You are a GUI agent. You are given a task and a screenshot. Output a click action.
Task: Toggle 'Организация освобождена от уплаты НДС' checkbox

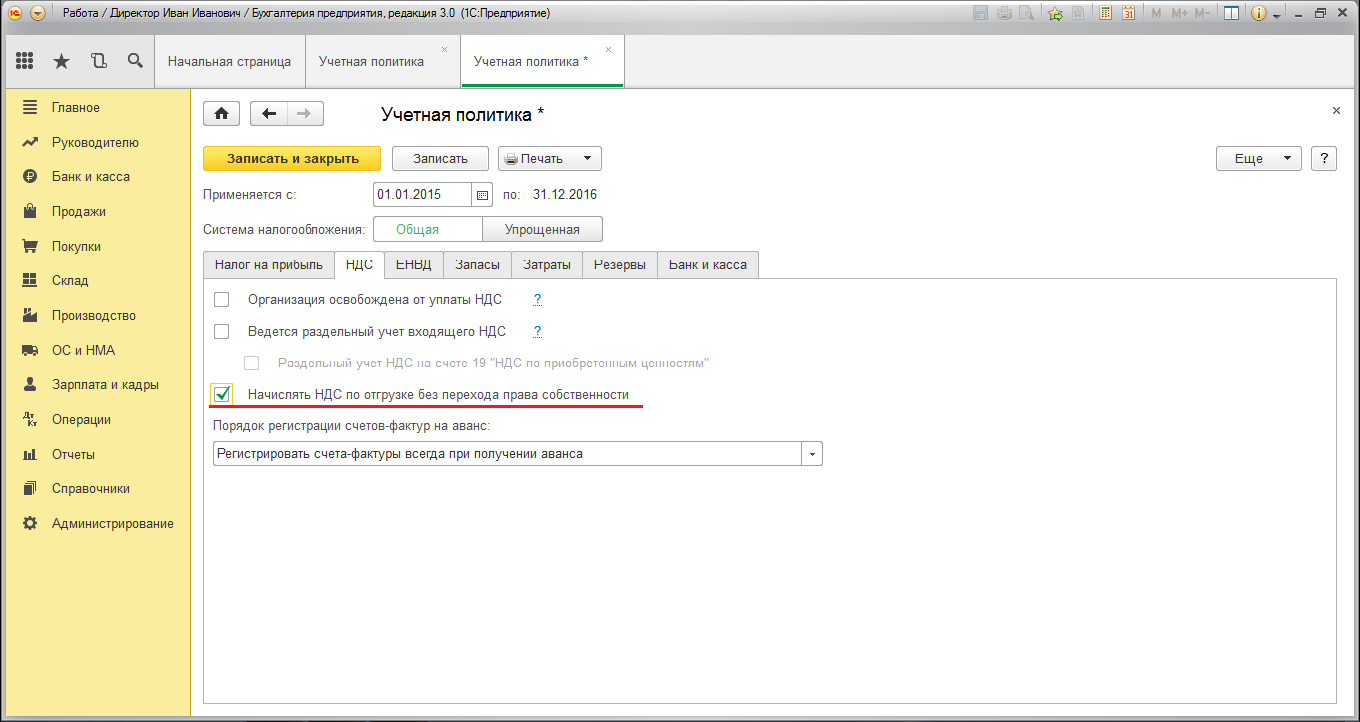point(222,299)
